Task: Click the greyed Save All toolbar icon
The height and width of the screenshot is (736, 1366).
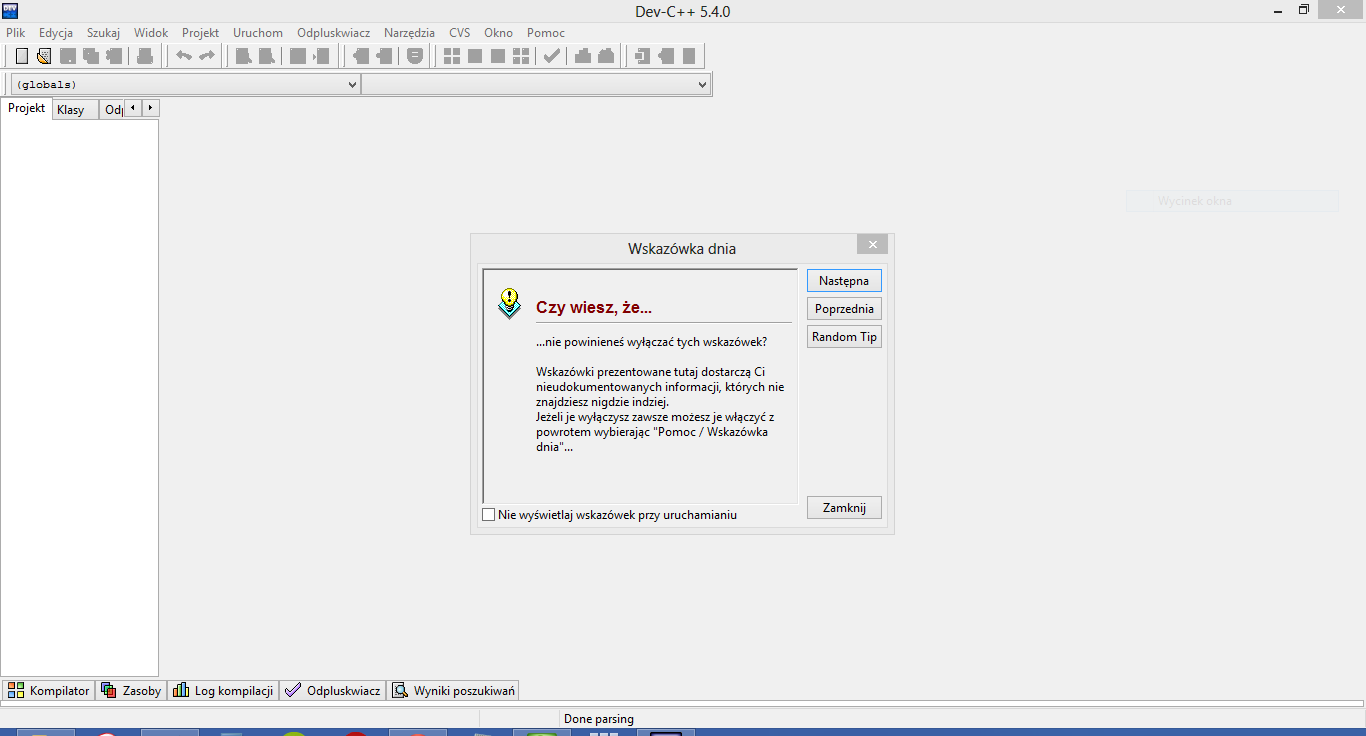Action: click(x=91, y=56)
